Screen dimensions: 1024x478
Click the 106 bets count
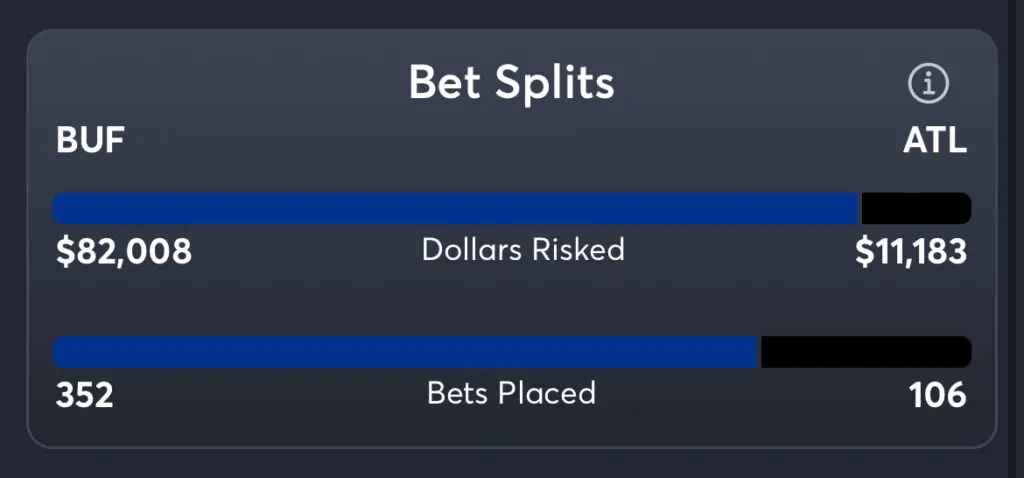(937, 396)
